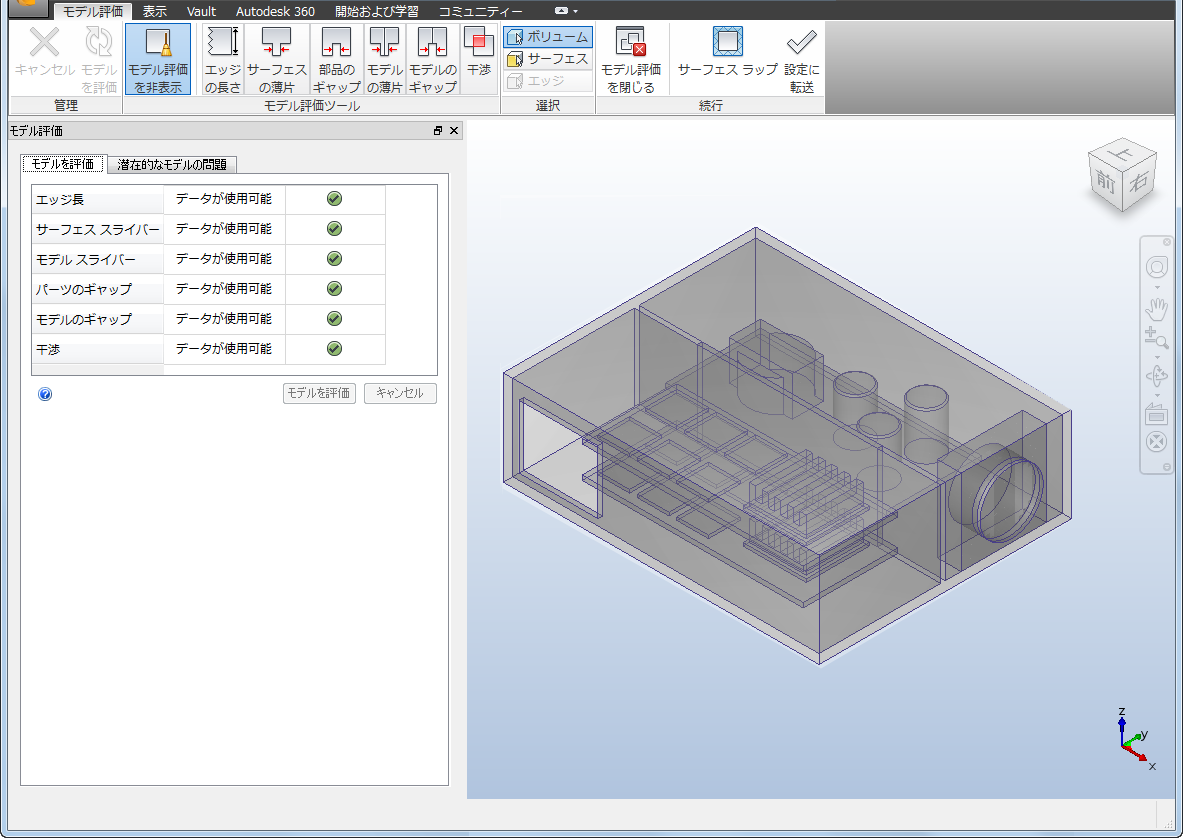Click モデル評価を閉じる in the ribbon
1183x838 pixels.
pos(631,59)
